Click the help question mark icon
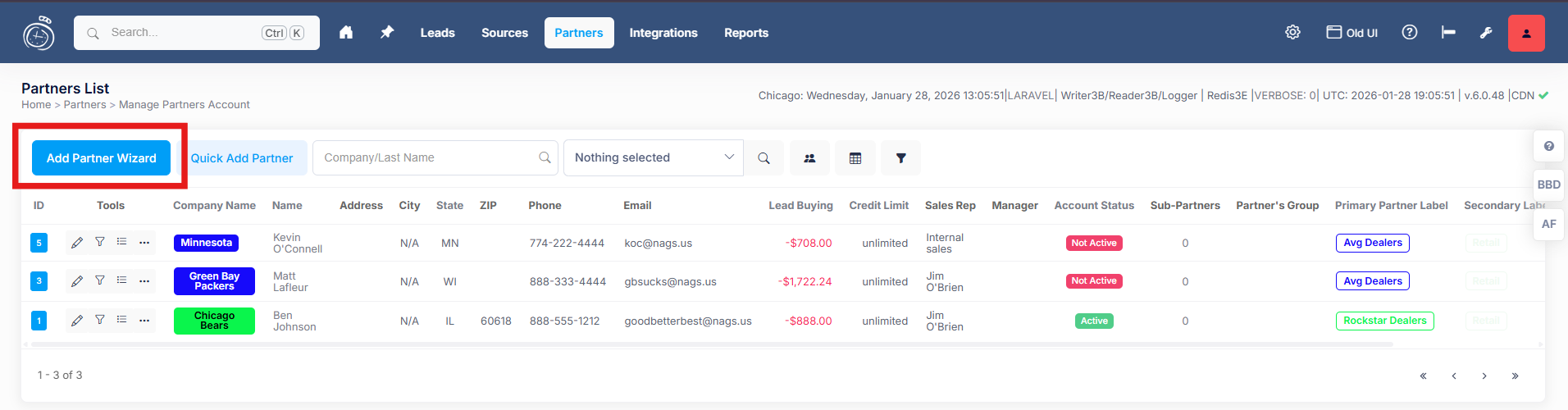Viewport: 1568px width, 410px height. tap(1409, 33)
